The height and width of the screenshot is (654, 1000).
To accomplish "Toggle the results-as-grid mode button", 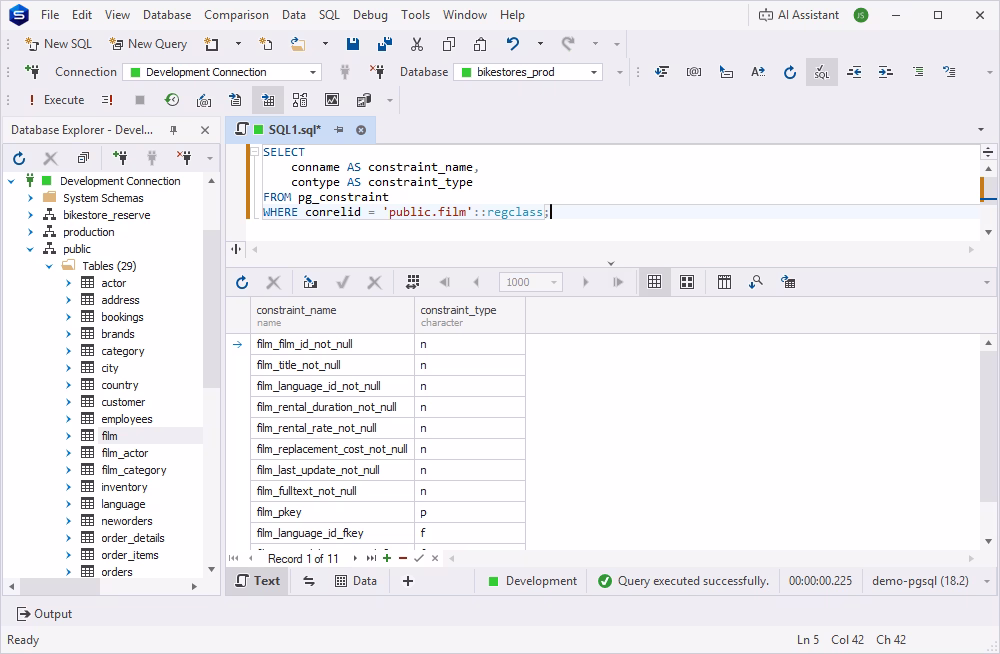I will pos(268,100).
